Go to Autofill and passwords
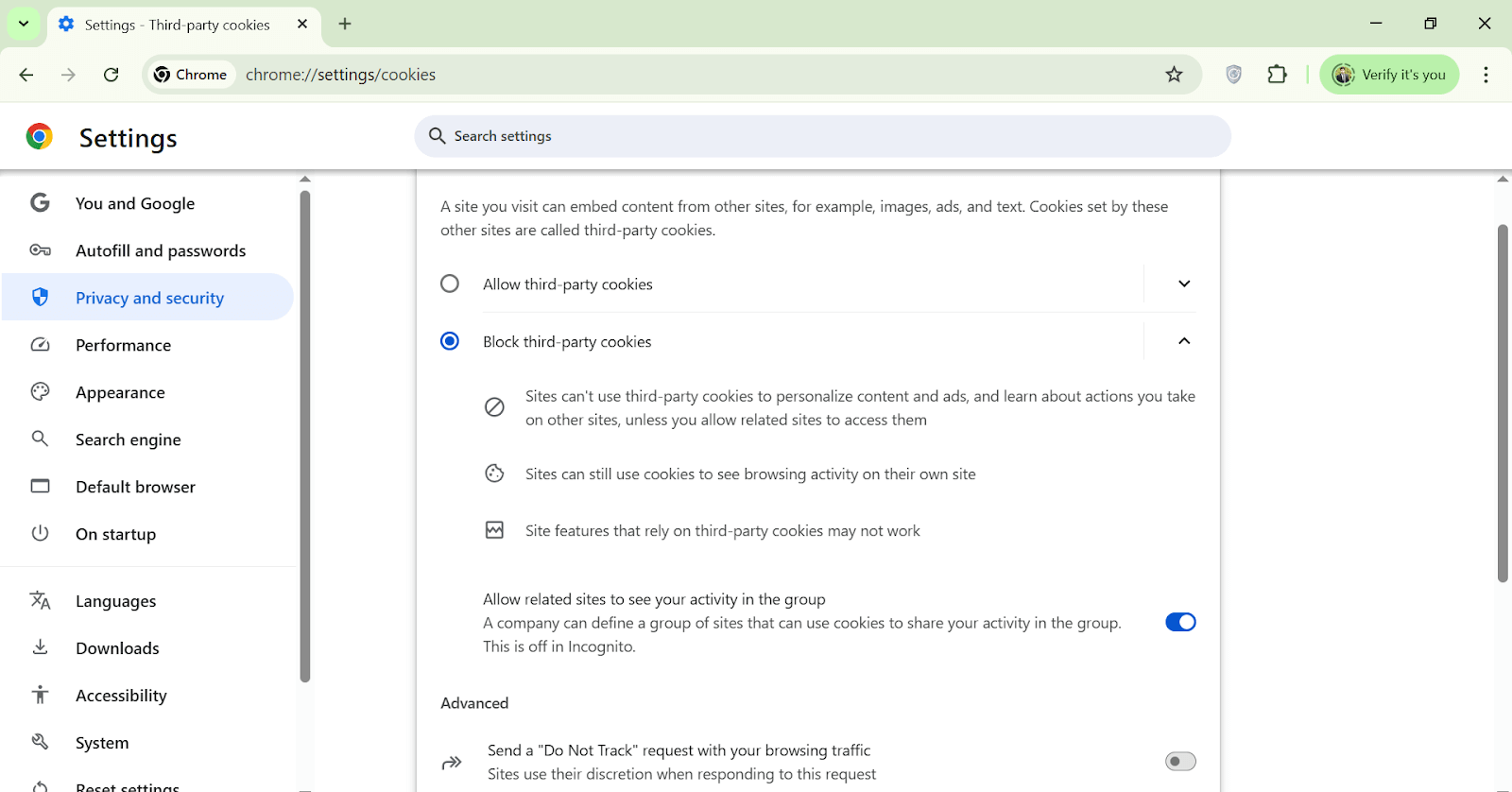 160,250
